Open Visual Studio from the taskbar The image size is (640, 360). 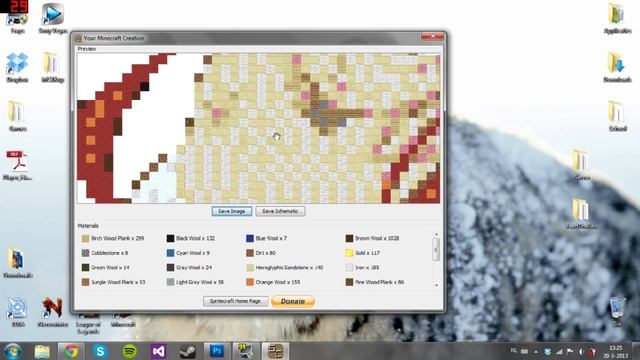click(158, 351)
